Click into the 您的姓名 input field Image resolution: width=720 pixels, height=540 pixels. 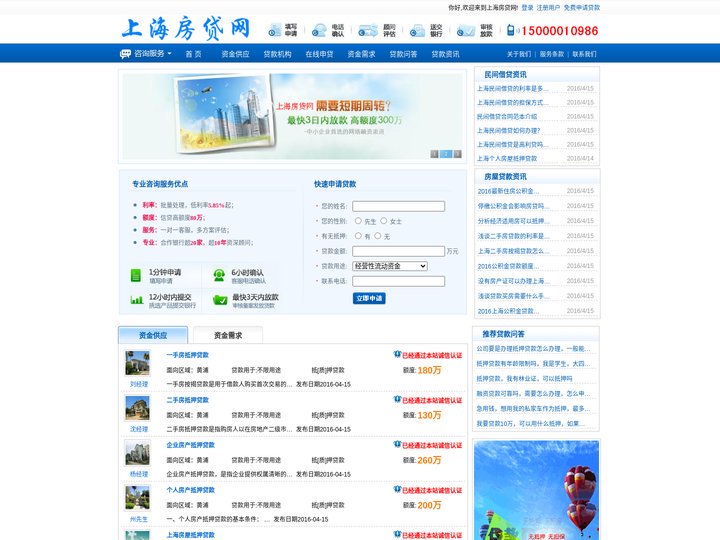[399, 206]
